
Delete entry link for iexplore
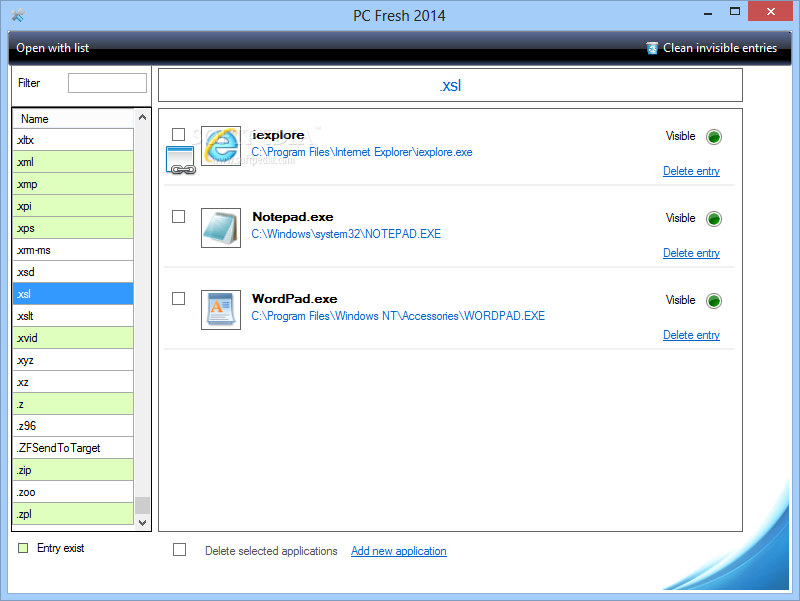tap(691, 171)
